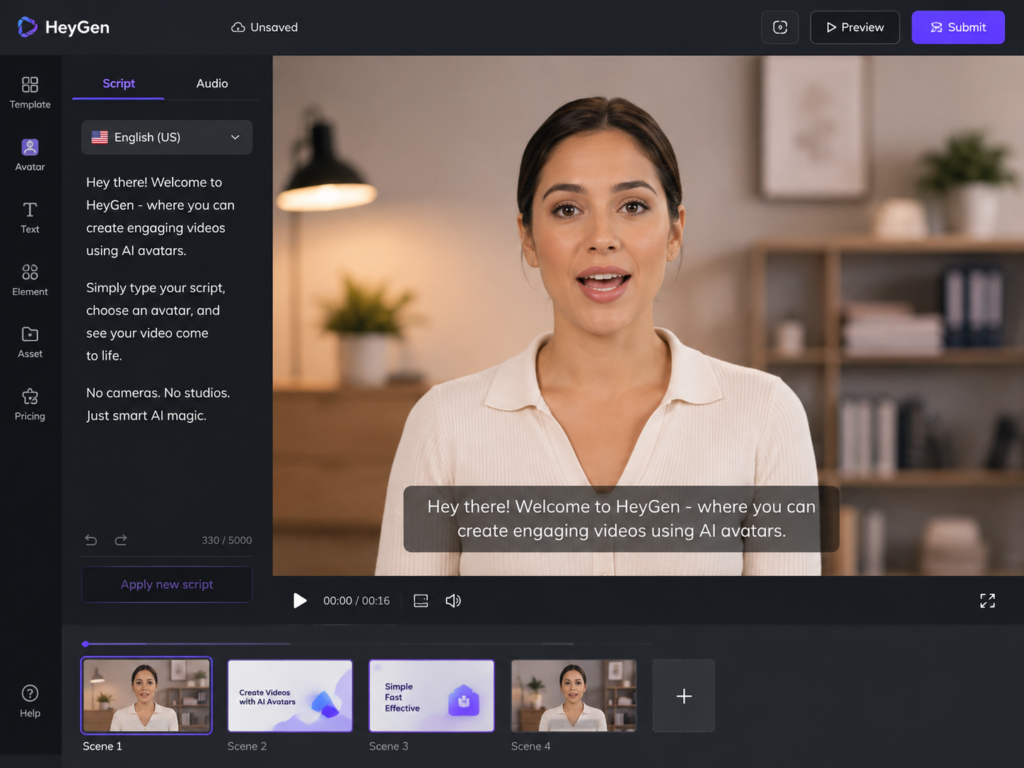Redo the script edit
This screenshot has width=1024, height=768.
(121, 540)
